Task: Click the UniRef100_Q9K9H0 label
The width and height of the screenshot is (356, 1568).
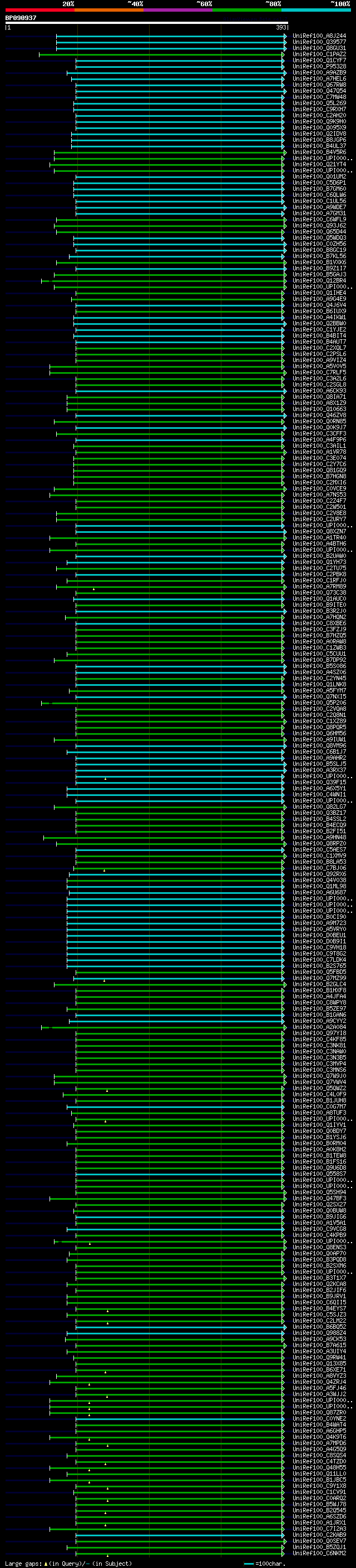Action: (319, 121)
